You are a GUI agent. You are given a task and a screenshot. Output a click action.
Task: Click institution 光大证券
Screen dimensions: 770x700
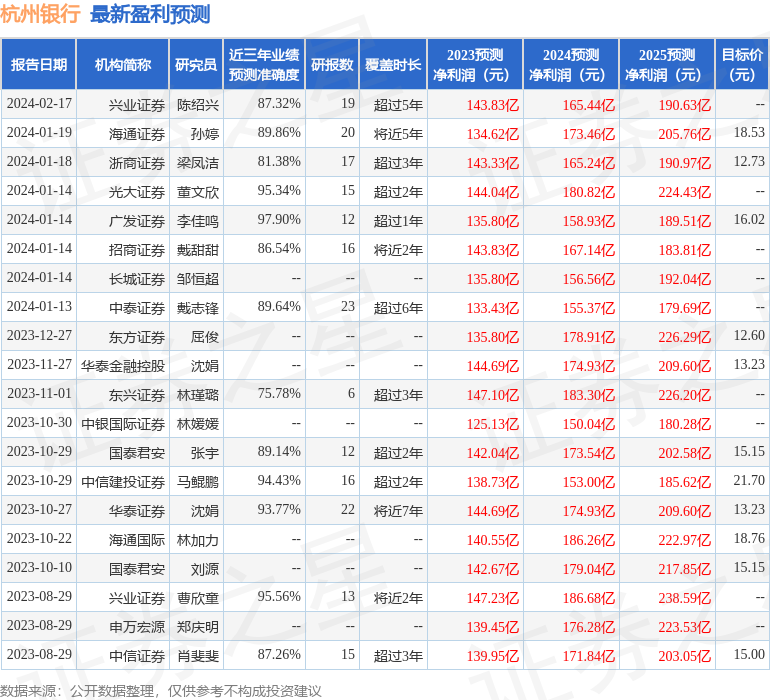pos(137,192)
